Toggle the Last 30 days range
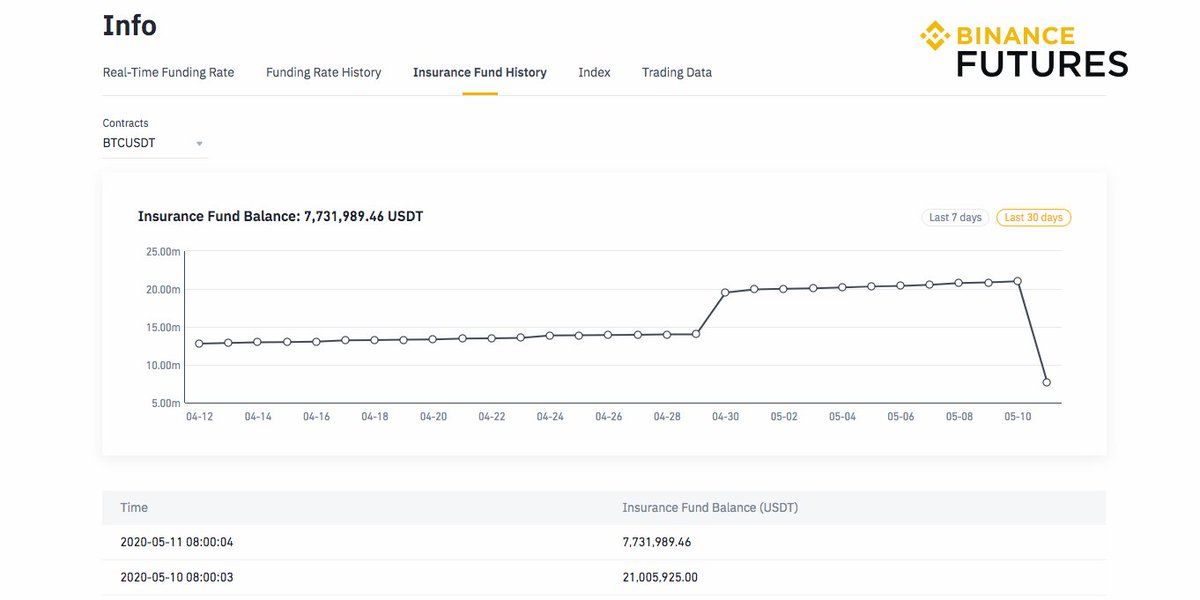Screen dimensions: 1200x600 point(1033,217)
